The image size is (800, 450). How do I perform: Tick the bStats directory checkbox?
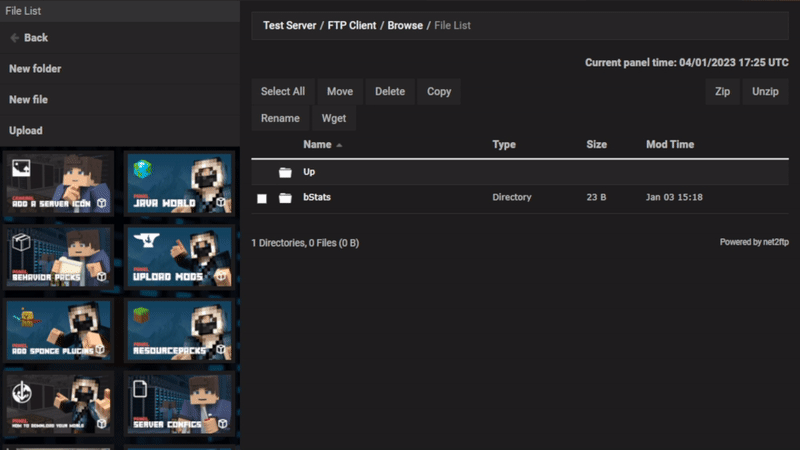click(x=262, y=199)
